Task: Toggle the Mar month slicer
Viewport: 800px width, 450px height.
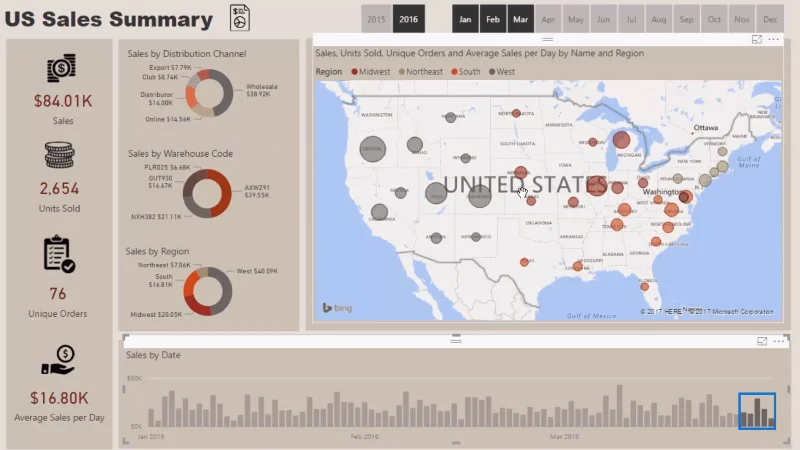Action: (x=520, y=19)
